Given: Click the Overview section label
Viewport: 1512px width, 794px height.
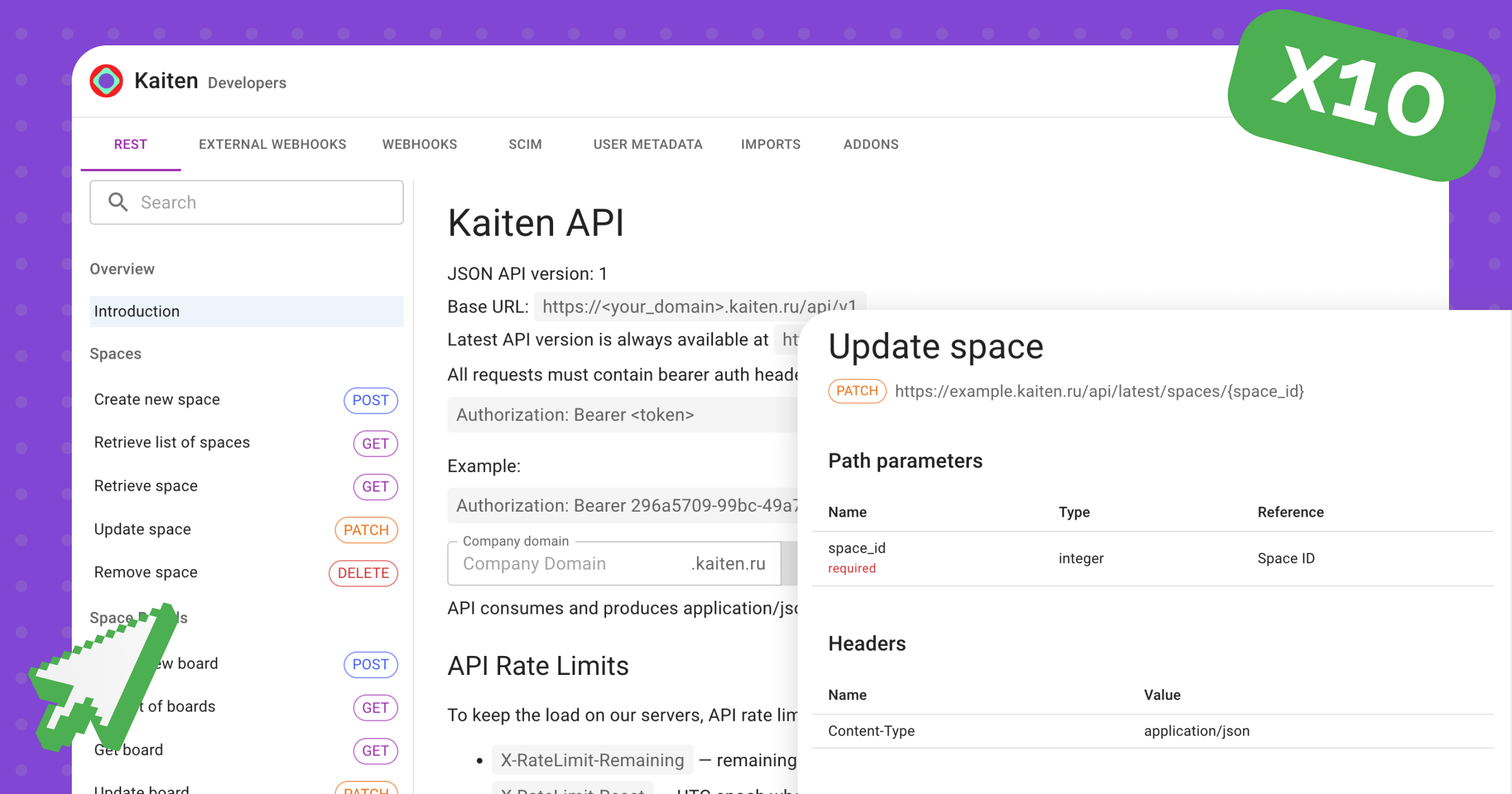Looking at the screenshot, I should click(122, 269).
